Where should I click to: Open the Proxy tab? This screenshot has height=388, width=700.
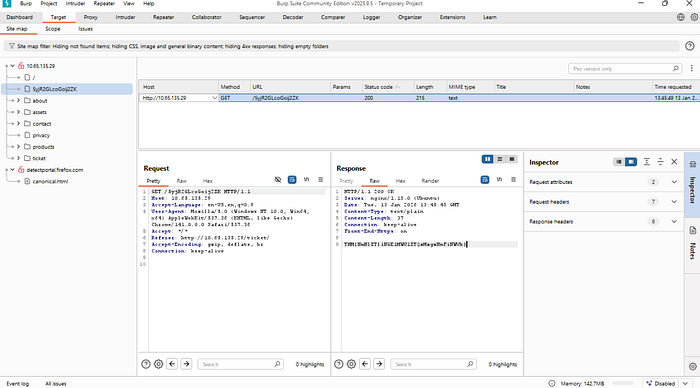90,17
